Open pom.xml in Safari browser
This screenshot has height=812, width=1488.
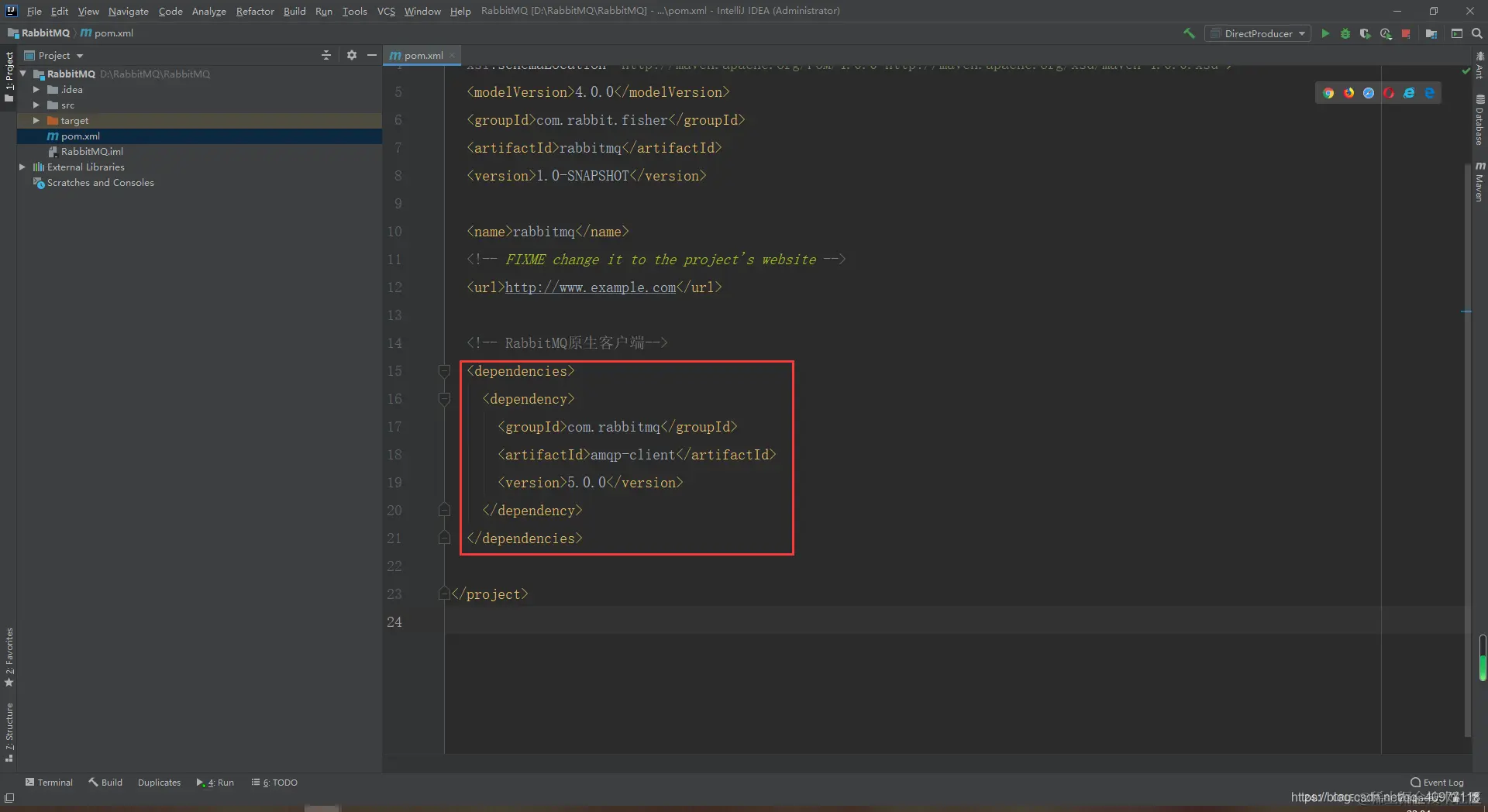click(x=1369, y=93)
